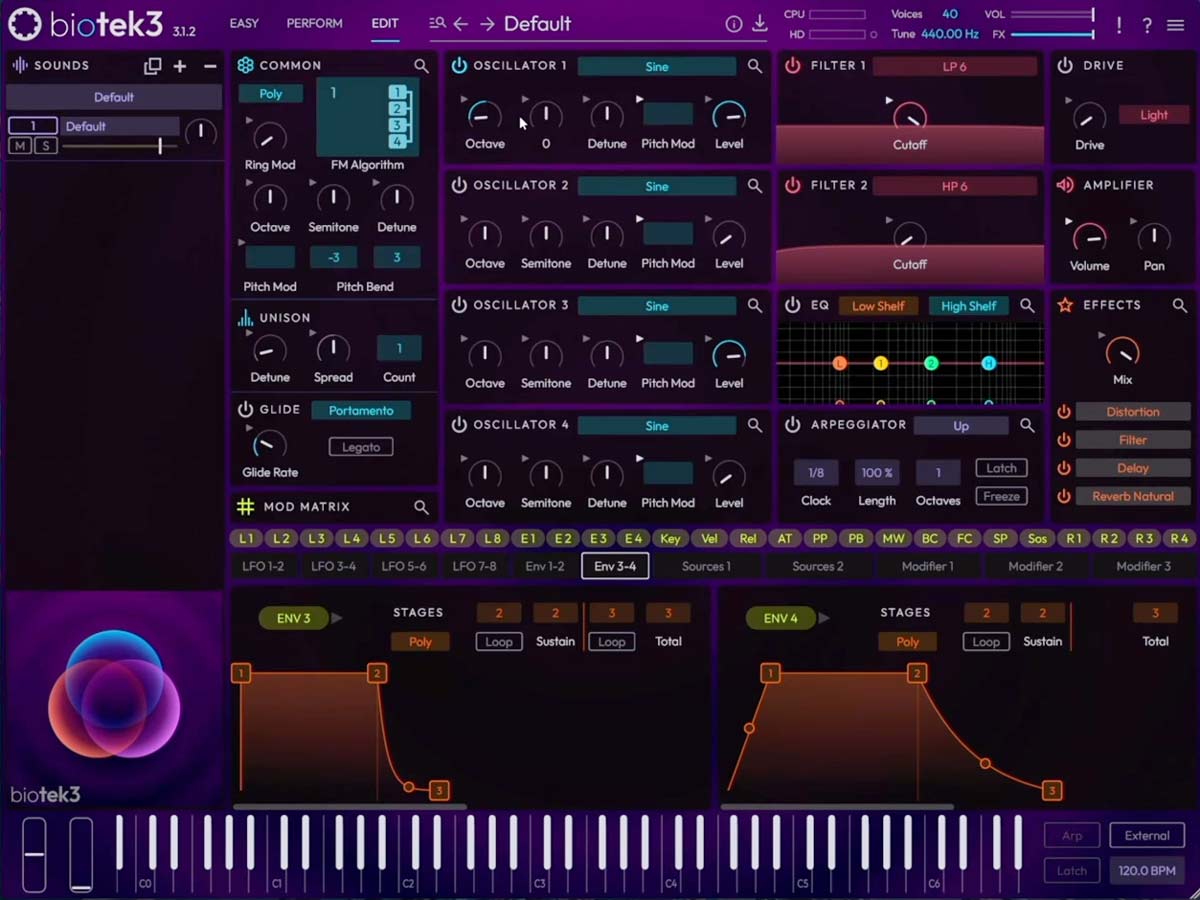
Task: Toggle Oscillator 4 power button
Action: (x=459, y=425)
